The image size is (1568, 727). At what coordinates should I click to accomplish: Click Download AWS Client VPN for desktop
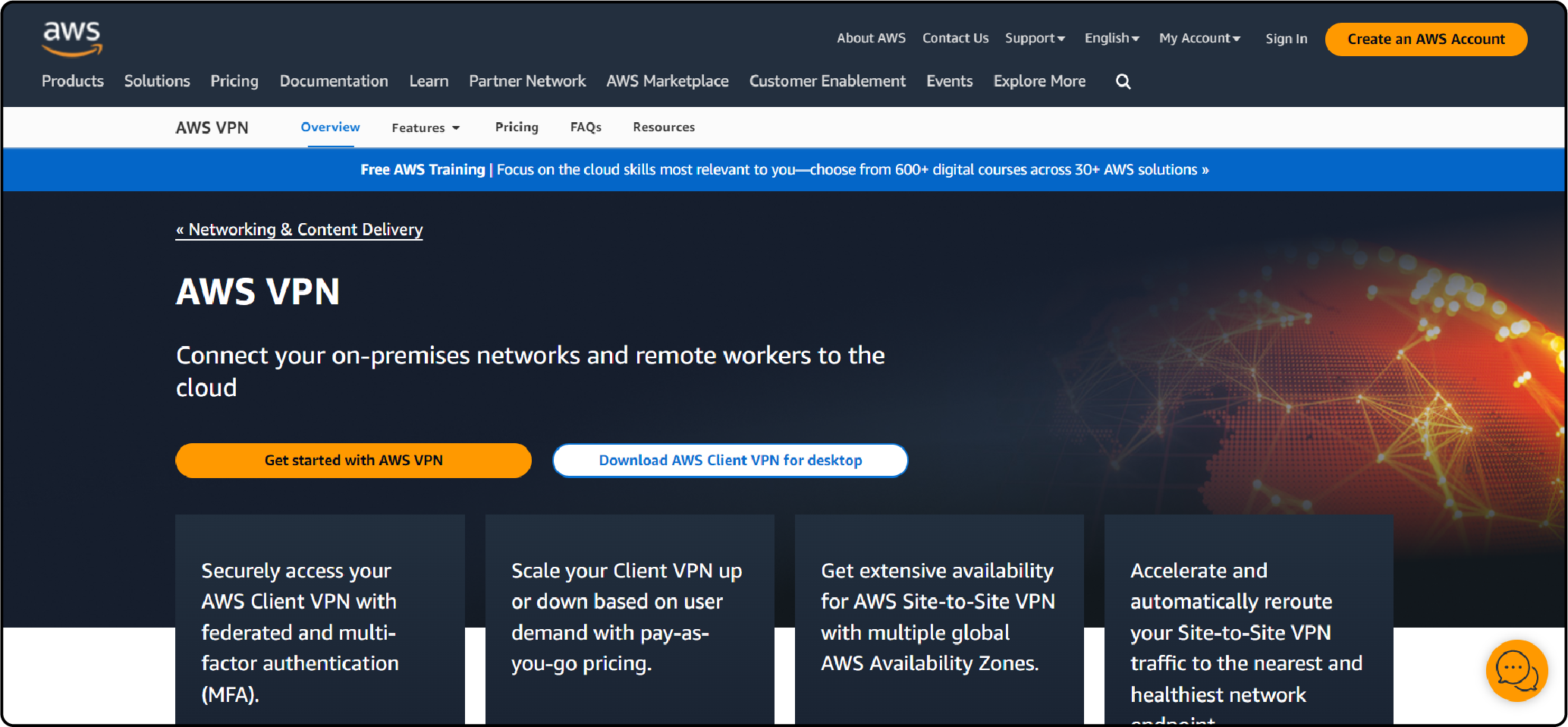coord(731,461)
